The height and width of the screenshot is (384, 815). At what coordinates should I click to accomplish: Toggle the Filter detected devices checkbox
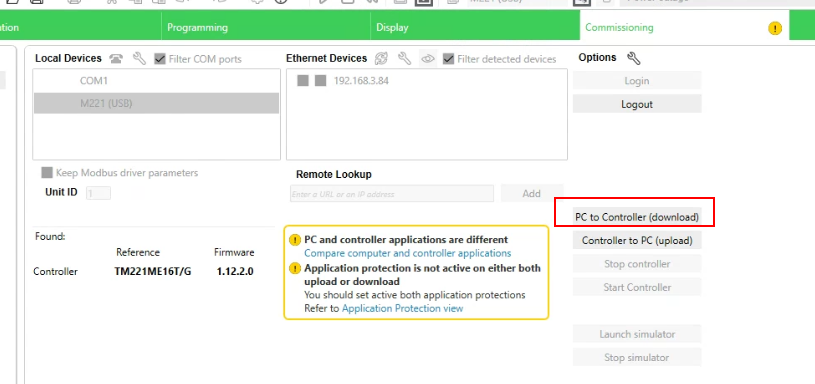pos(448,59)
